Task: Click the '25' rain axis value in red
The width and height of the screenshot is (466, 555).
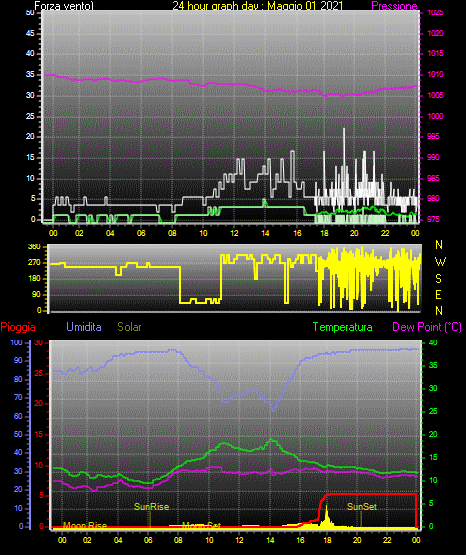Action: pos(39,373)
